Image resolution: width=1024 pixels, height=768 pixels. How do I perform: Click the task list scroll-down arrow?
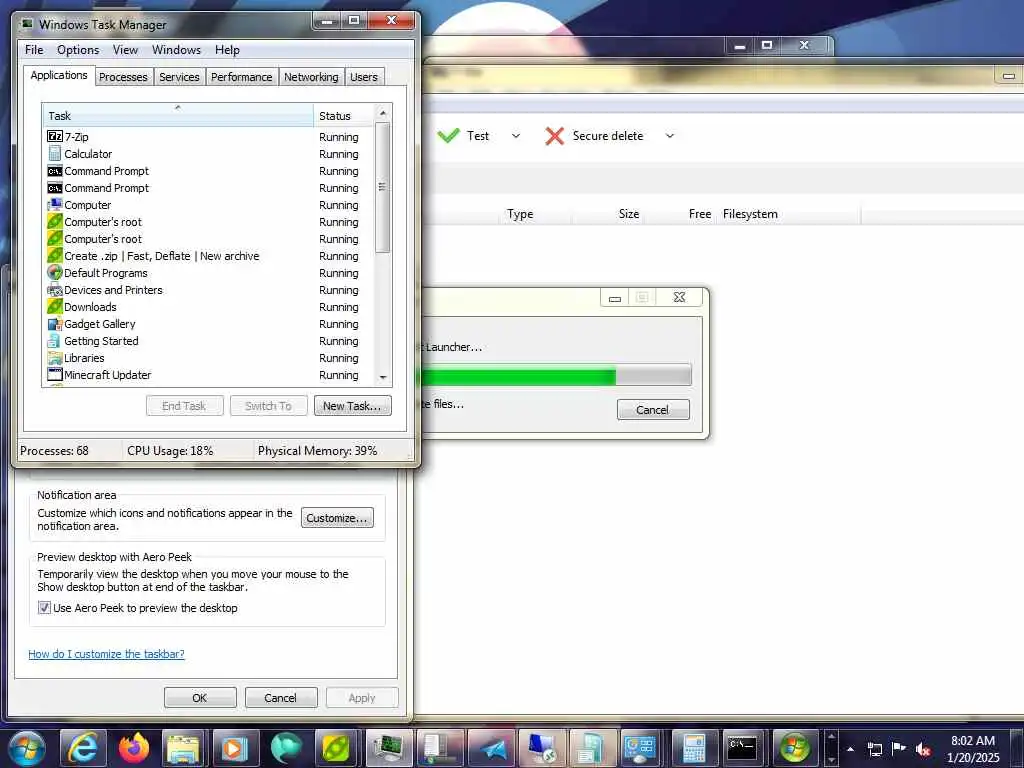(x=383, y=377)
